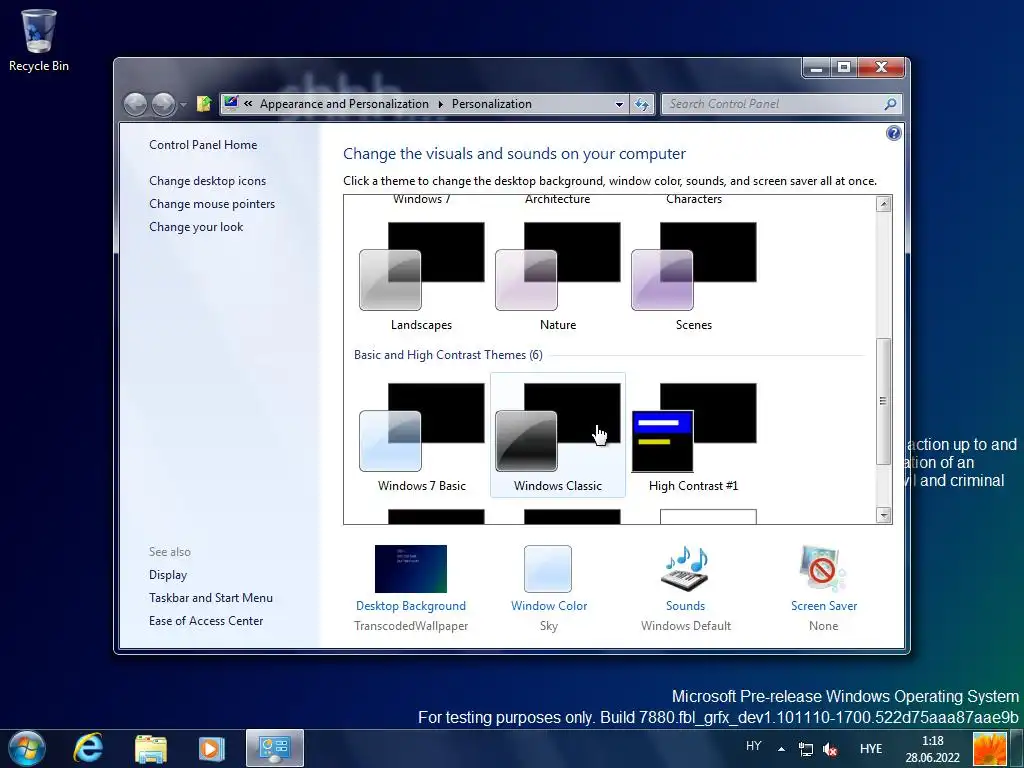Expand the address bar breadcrumb chevrons

[248, 103]
